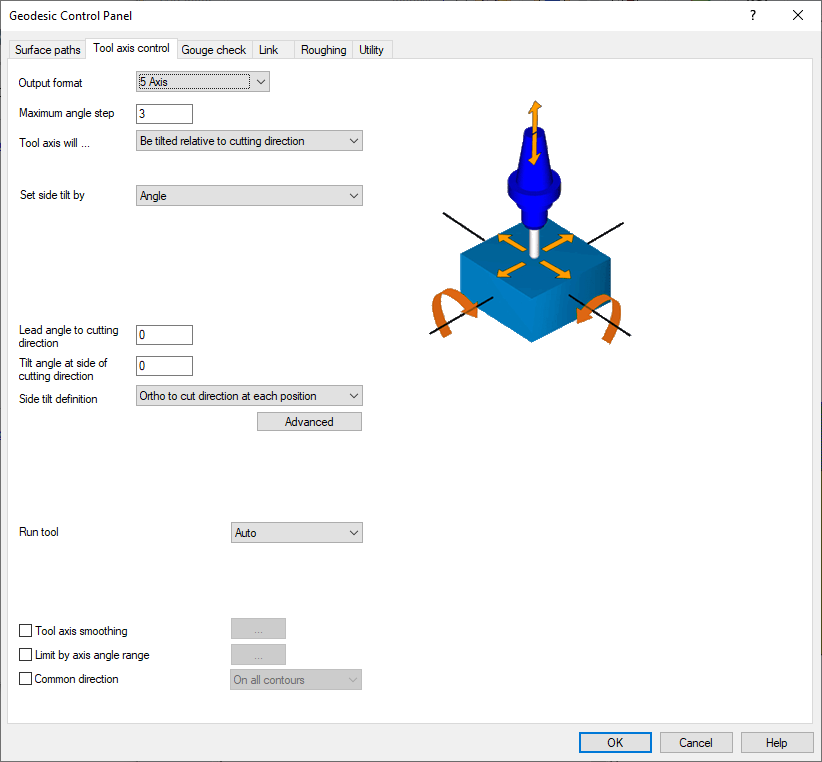Open the Output format dropdown
This screenshot has width=822, height=762.
pos(203,82)
